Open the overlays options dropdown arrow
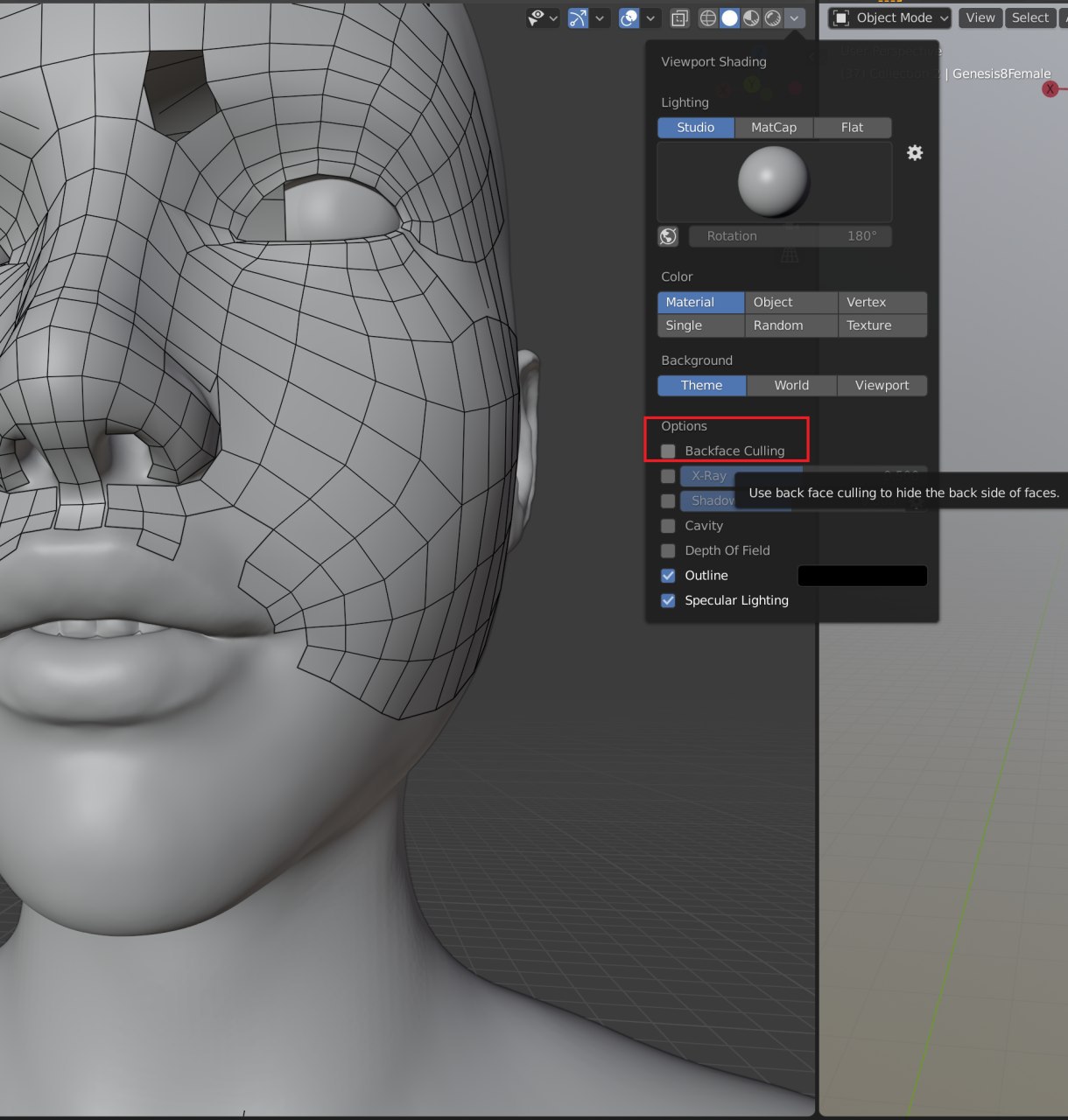This screenshot has height=1120, width=1068. point(650,17)
